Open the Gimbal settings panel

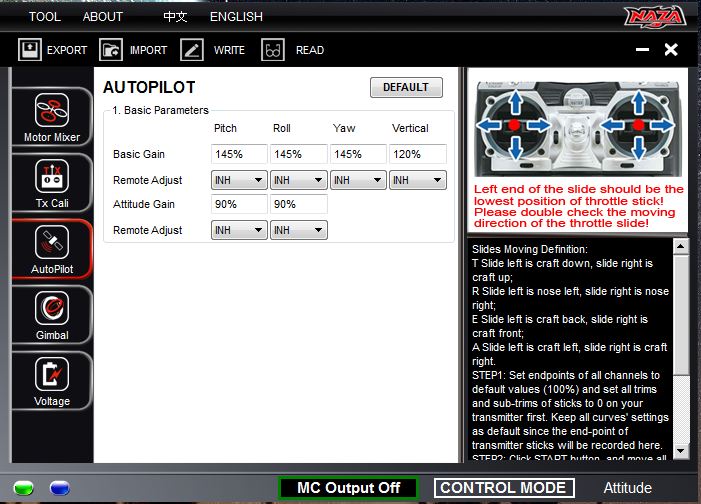(51, 315)
